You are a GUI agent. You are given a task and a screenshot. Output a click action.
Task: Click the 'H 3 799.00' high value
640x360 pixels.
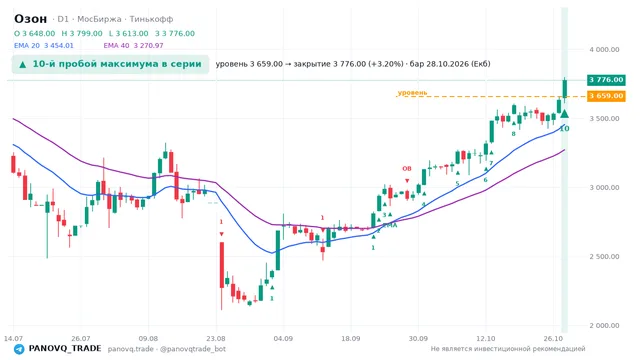(82, 33)
